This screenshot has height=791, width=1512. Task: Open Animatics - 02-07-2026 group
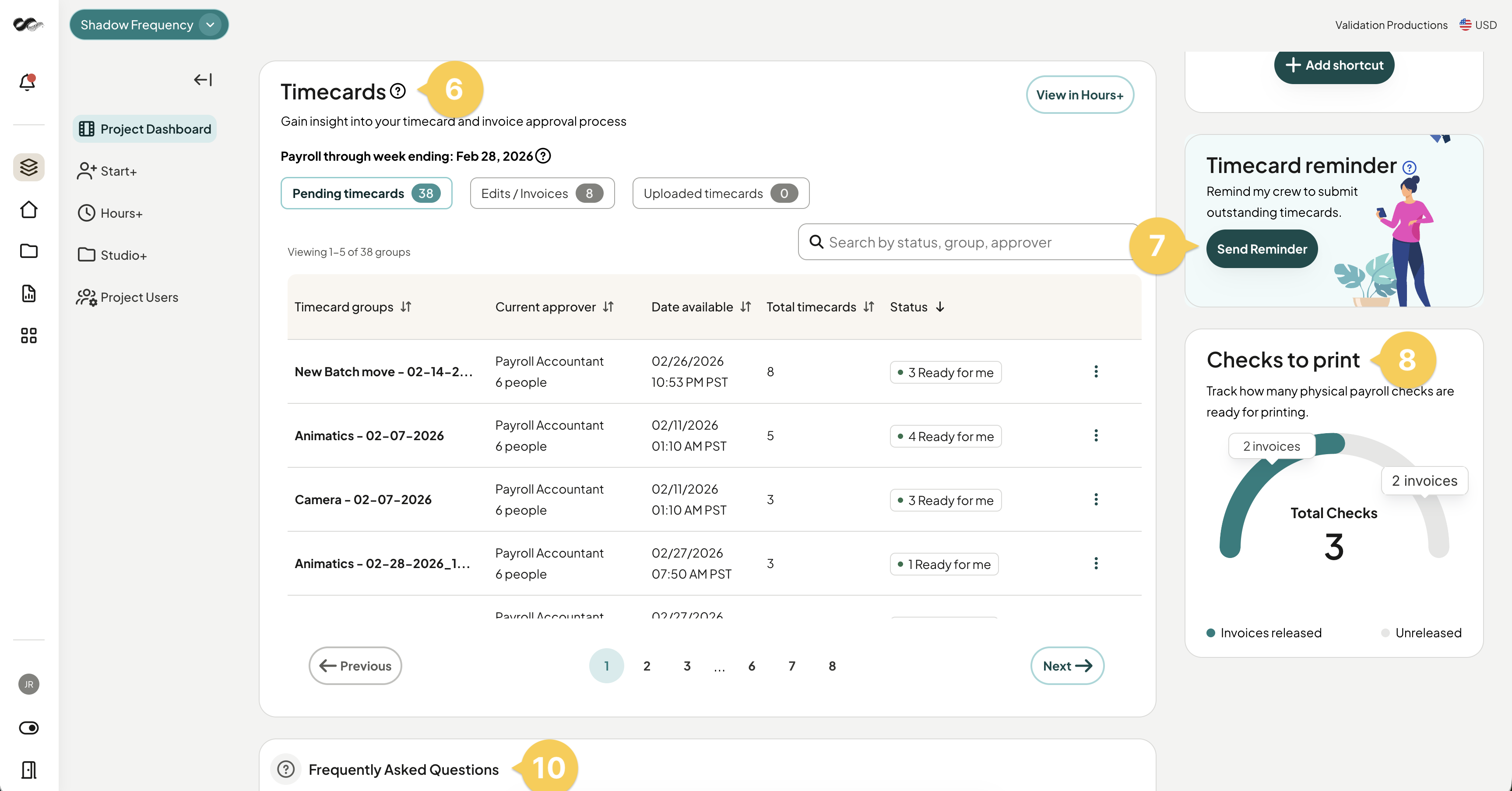369,436
